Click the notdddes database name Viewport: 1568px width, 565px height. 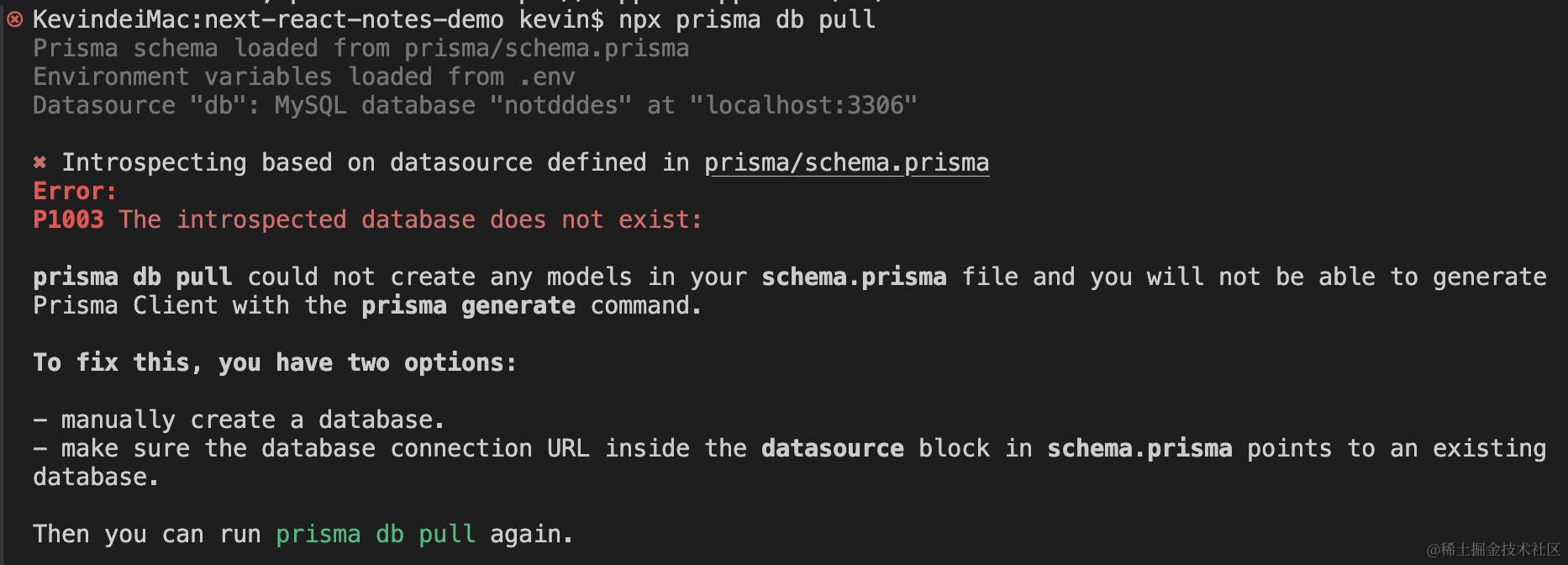tap(560, 105)
